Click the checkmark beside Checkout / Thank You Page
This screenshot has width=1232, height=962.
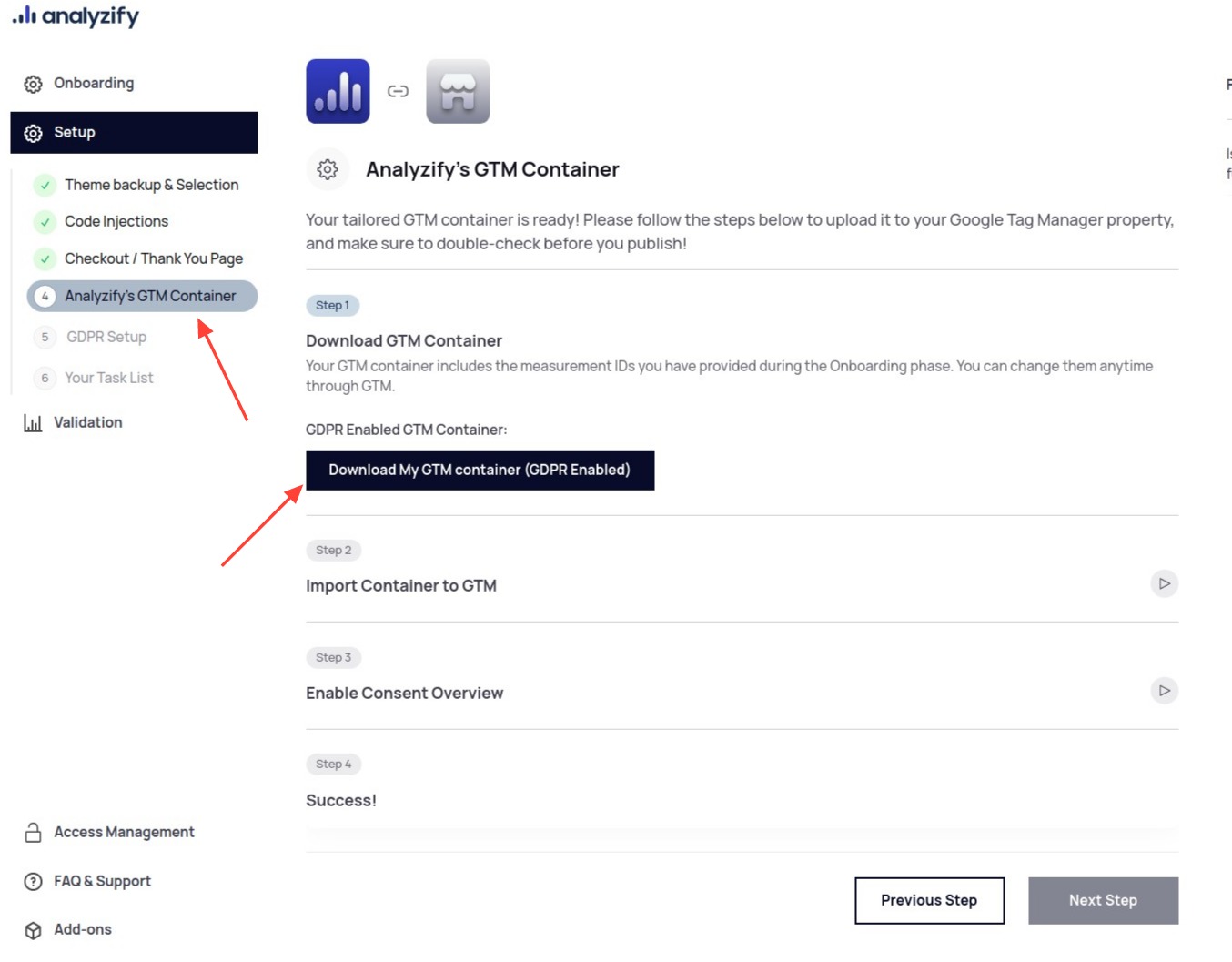tap(45, 258)
